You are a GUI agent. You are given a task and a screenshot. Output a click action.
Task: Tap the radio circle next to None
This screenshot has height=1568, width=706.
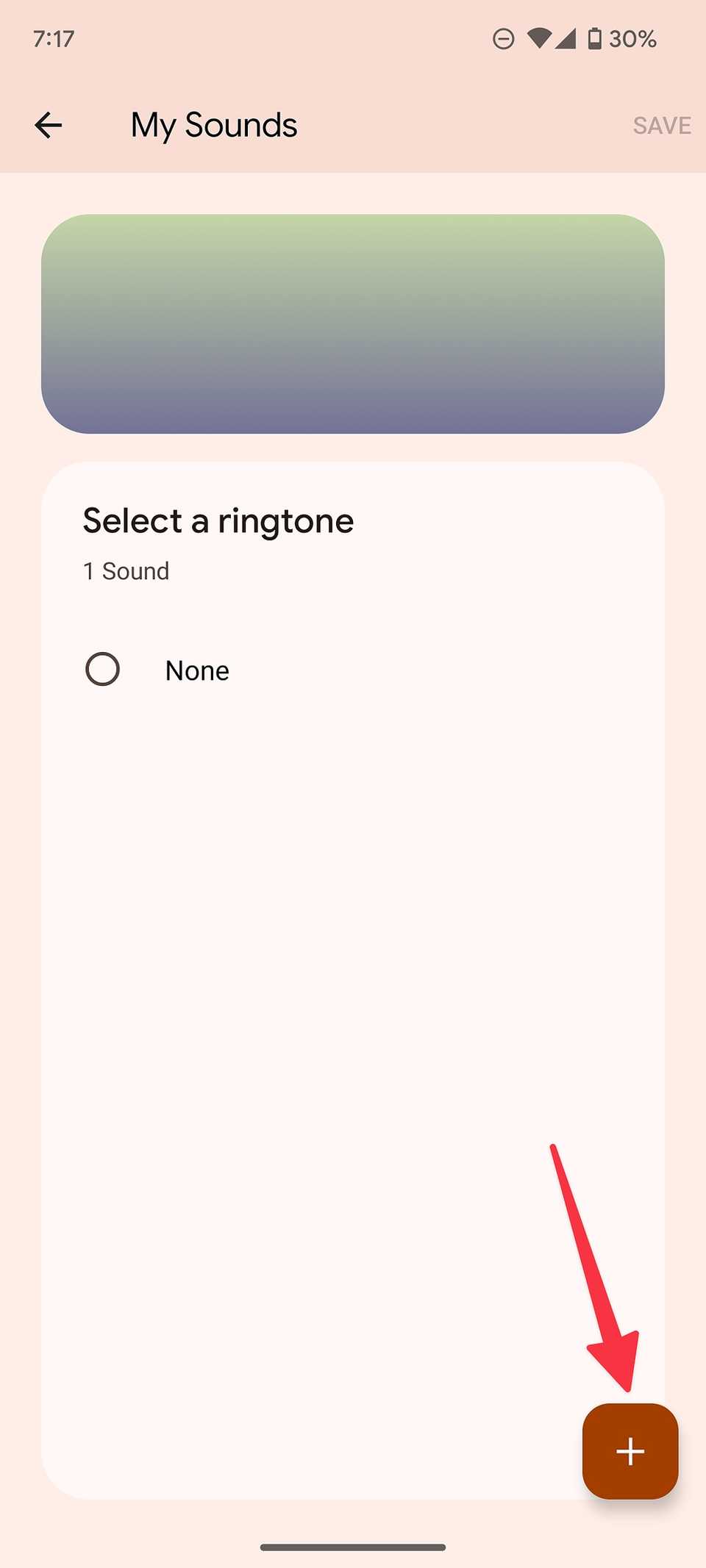[102, 670]
